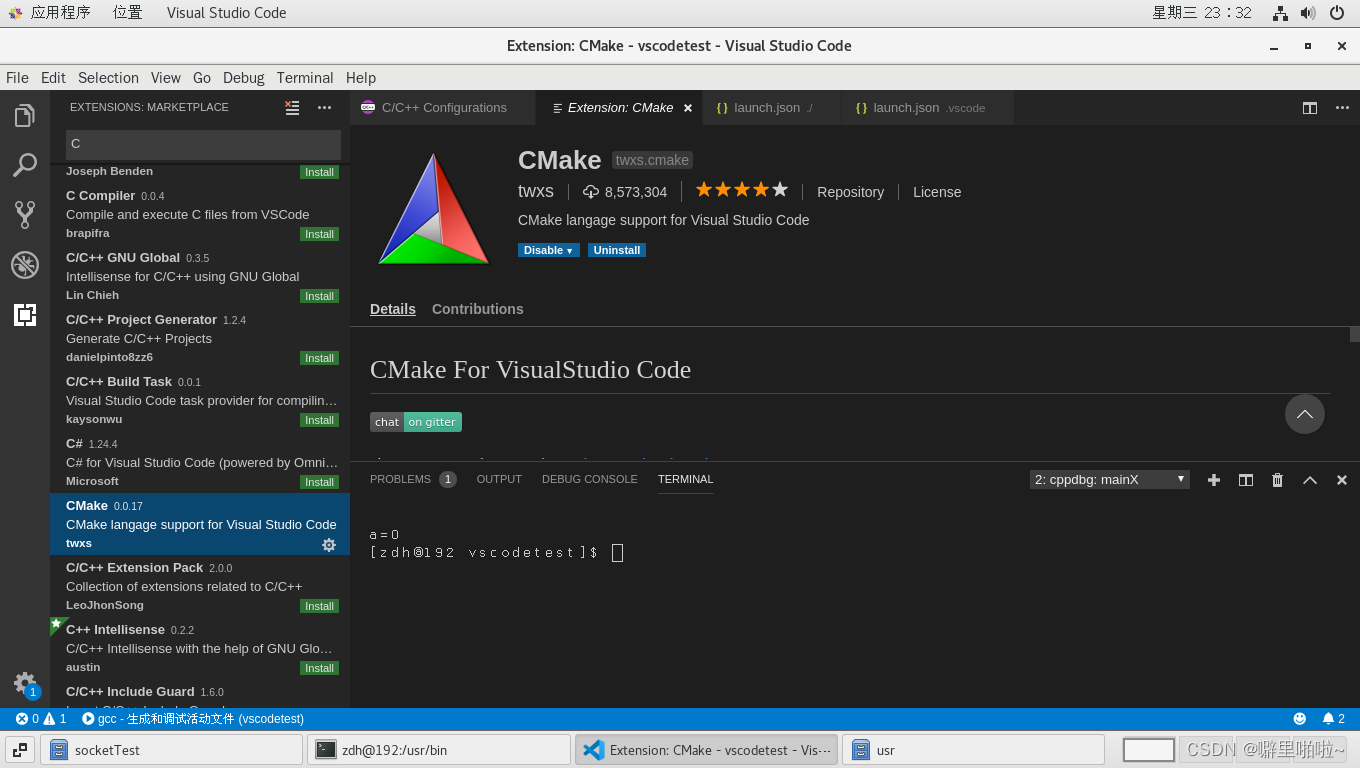Click errors and warnings count in status bar
Screen dimensions: 1360x768
click(x=41, y=719)
